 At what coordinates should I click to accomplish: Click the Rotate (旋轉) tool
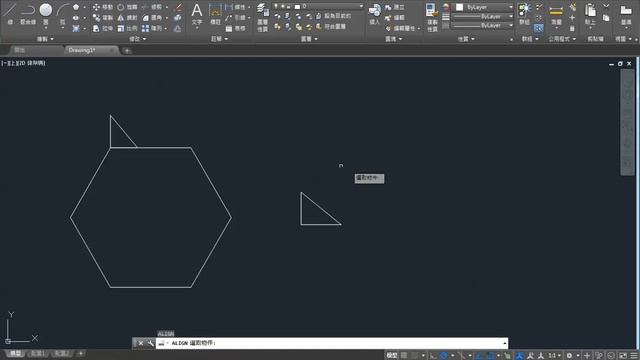pos(127,7)
